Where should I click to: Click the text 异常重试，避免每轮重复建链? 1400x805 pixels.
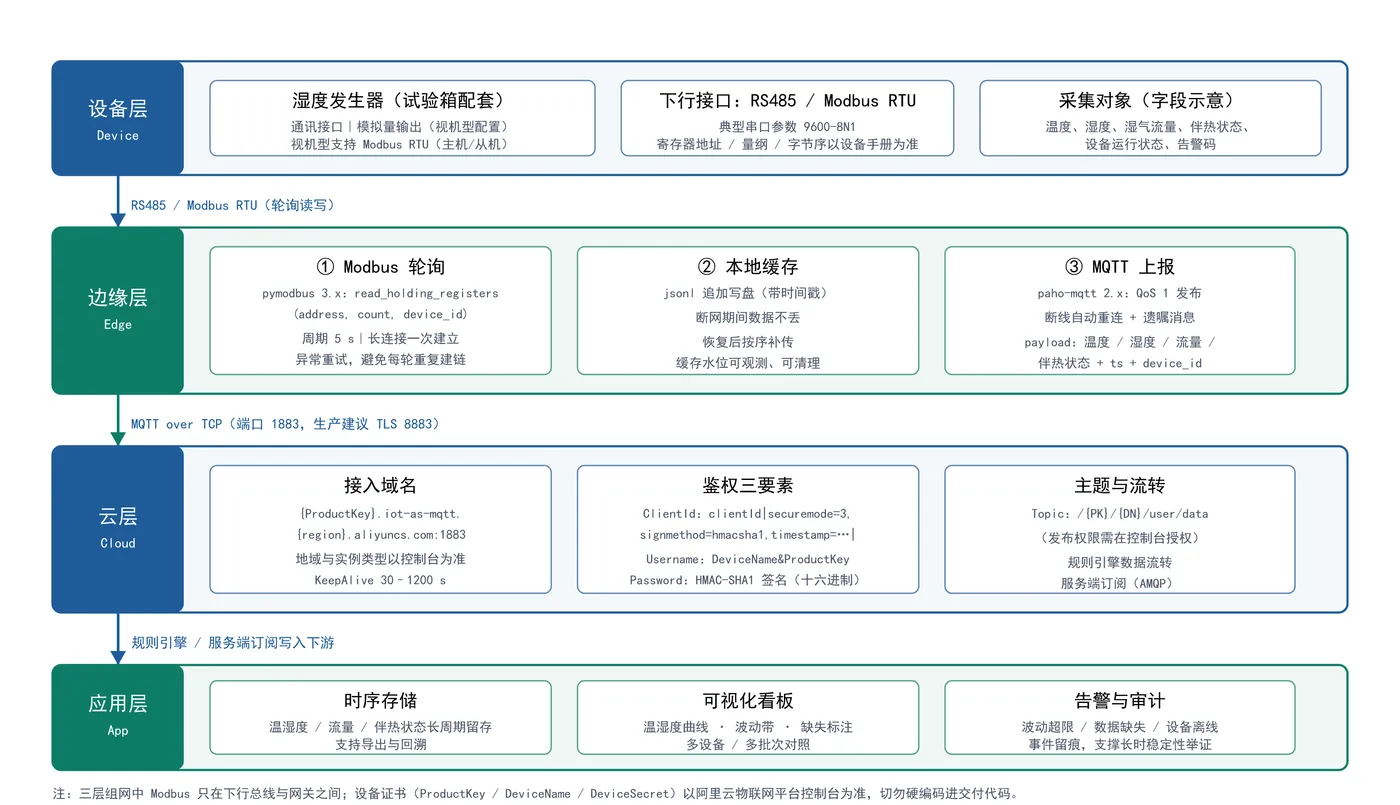[x=381, y=359]
